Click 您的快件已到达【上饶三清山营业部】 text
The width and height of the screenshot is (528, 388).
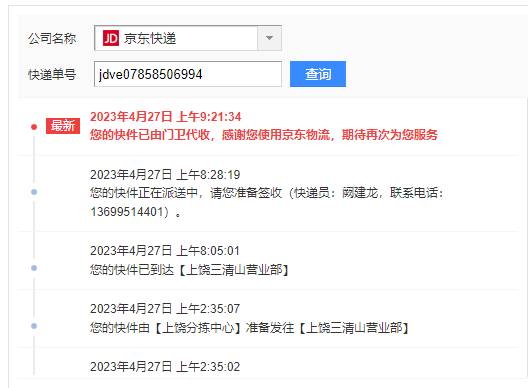tap(190, 270)
